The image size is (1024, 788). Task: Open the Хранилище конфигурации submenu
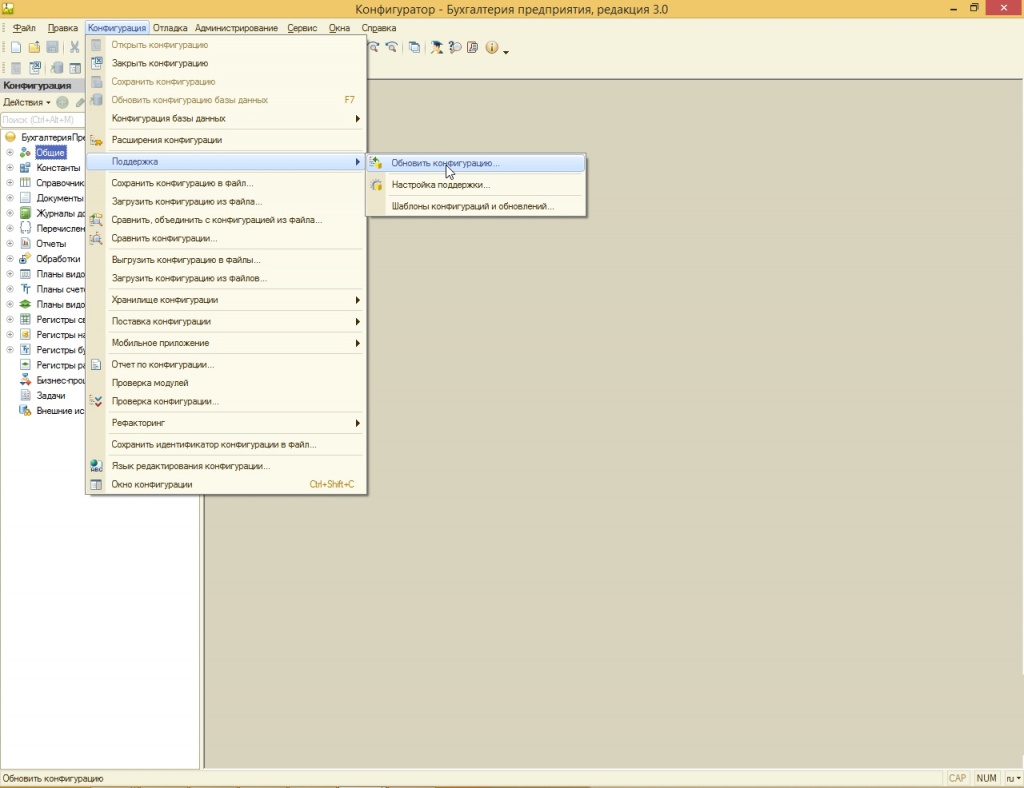coord(226,300)
